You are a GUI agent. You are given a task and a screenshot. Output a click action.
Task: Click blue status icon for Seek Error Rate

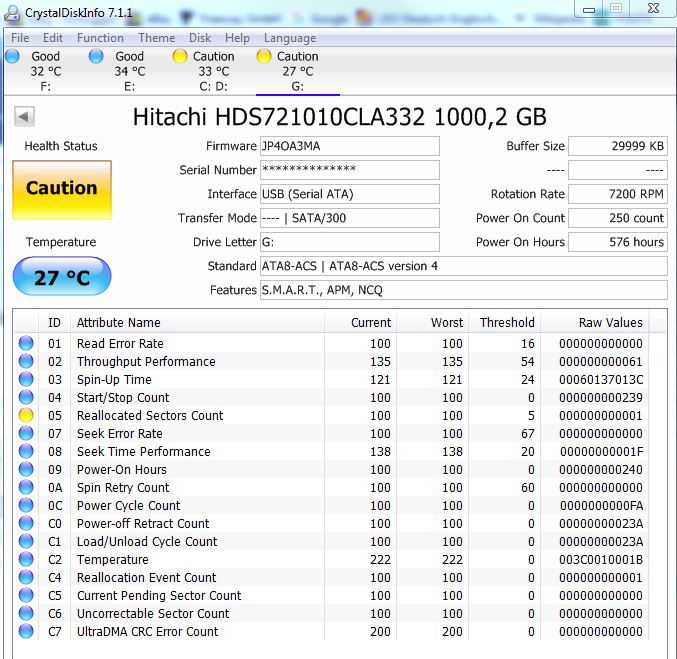[26, 434]
